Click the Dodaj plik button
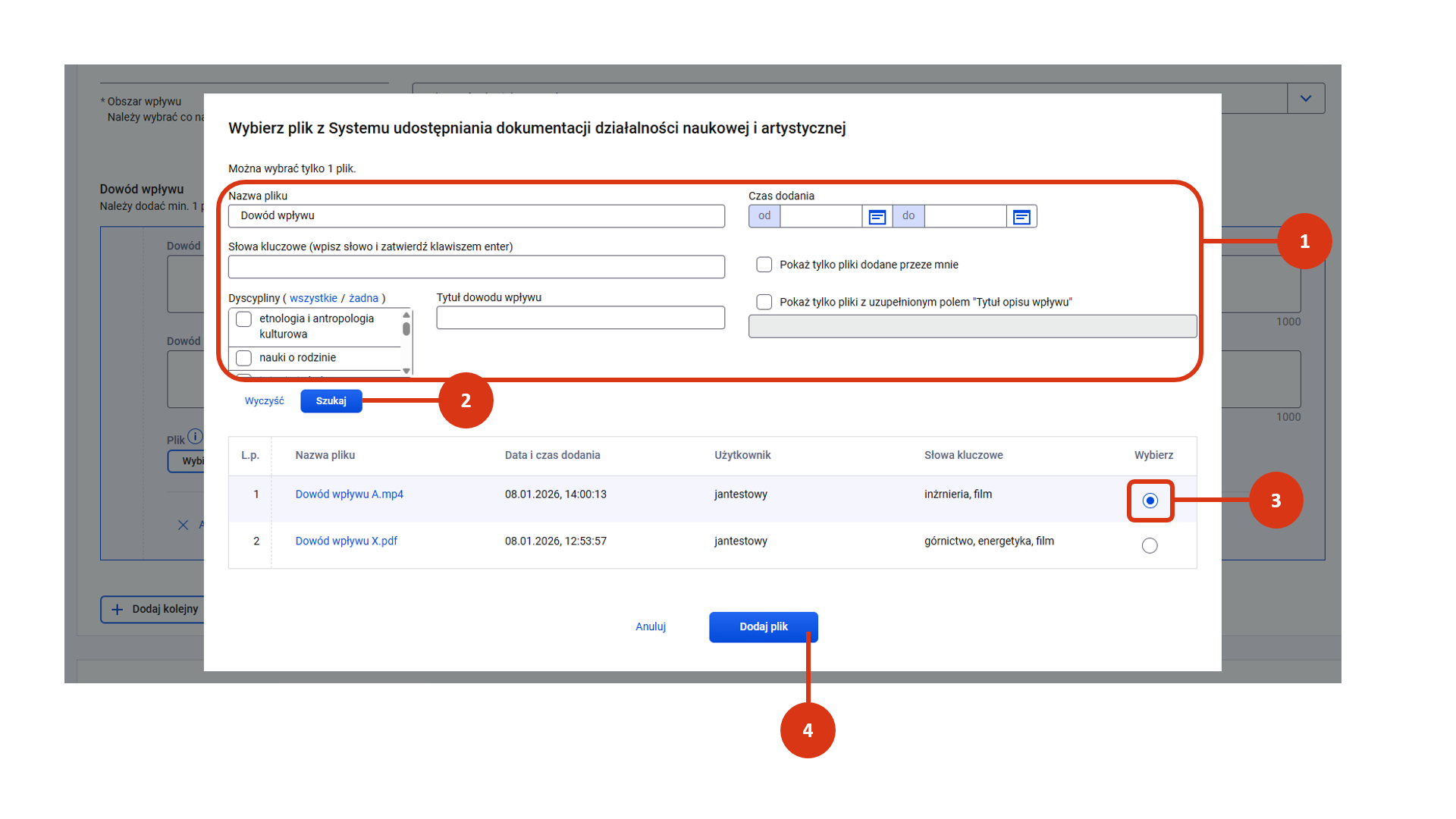1456x819 pixels. coord(763,627)
